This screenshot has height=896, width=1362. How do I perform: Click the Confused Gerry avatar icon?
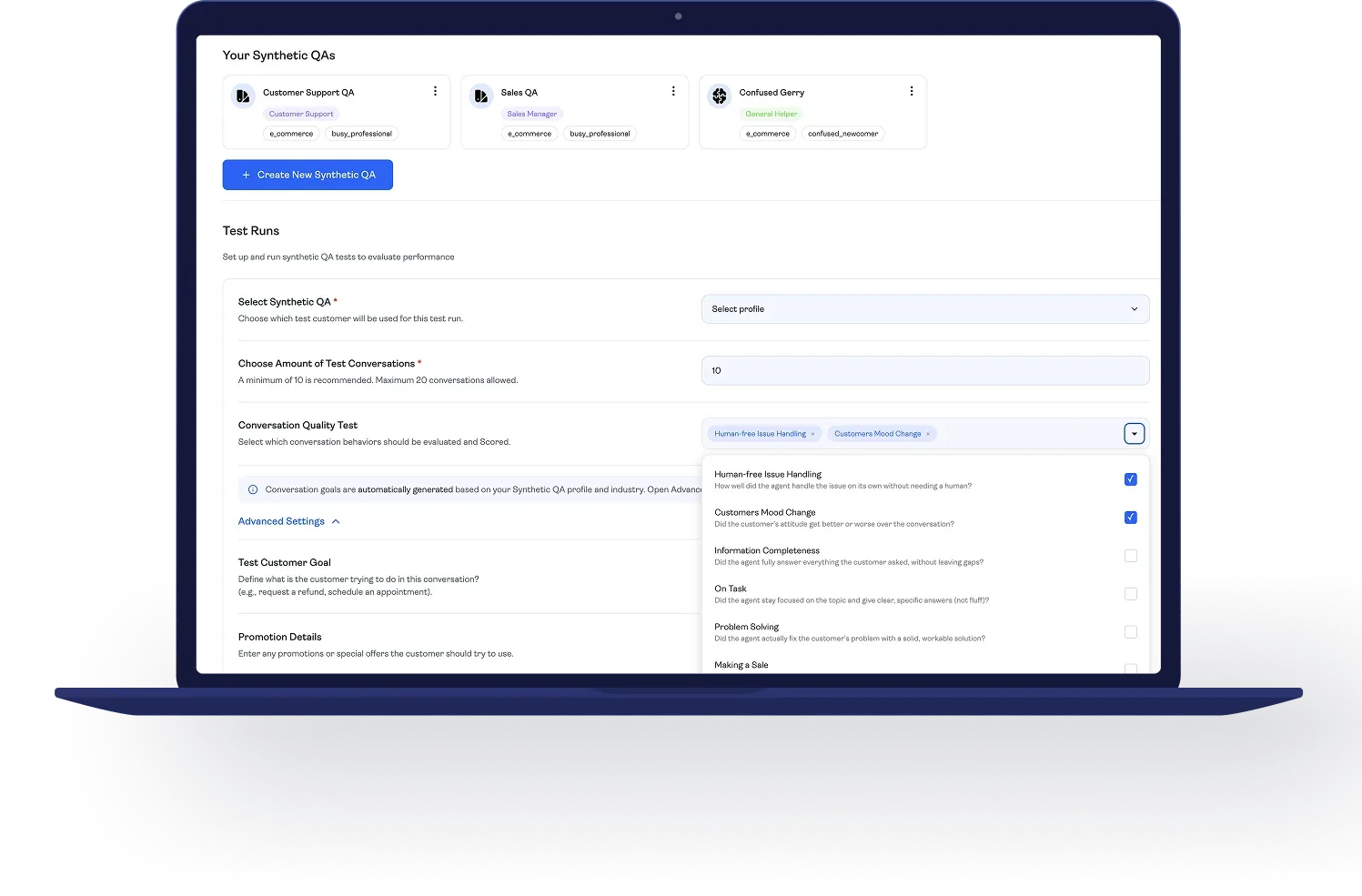click(x=720, y=96)
